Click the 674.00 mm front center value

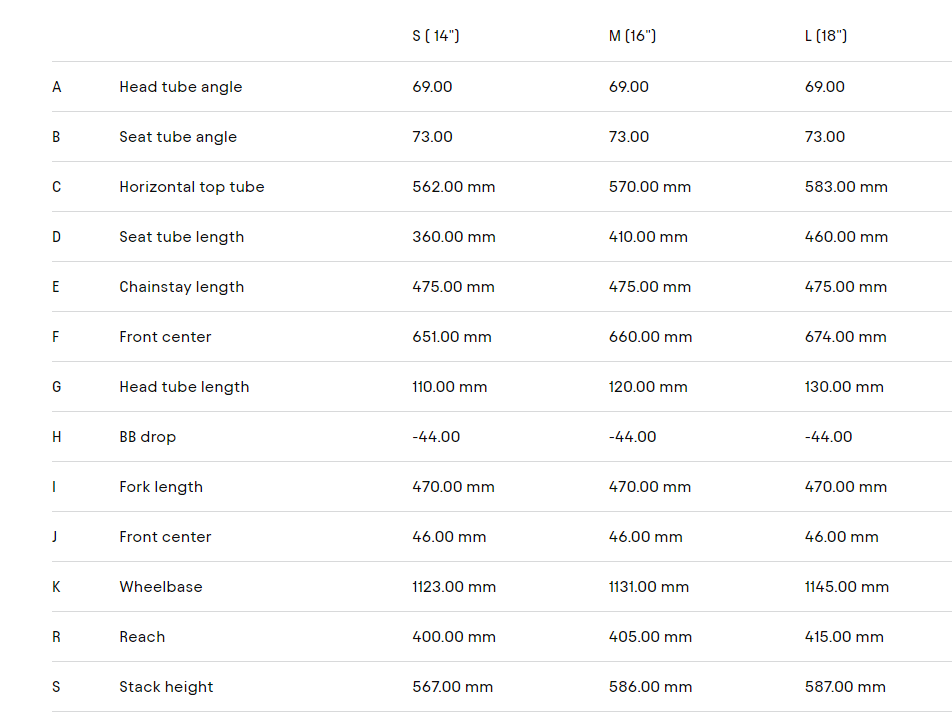pos(845,337)
